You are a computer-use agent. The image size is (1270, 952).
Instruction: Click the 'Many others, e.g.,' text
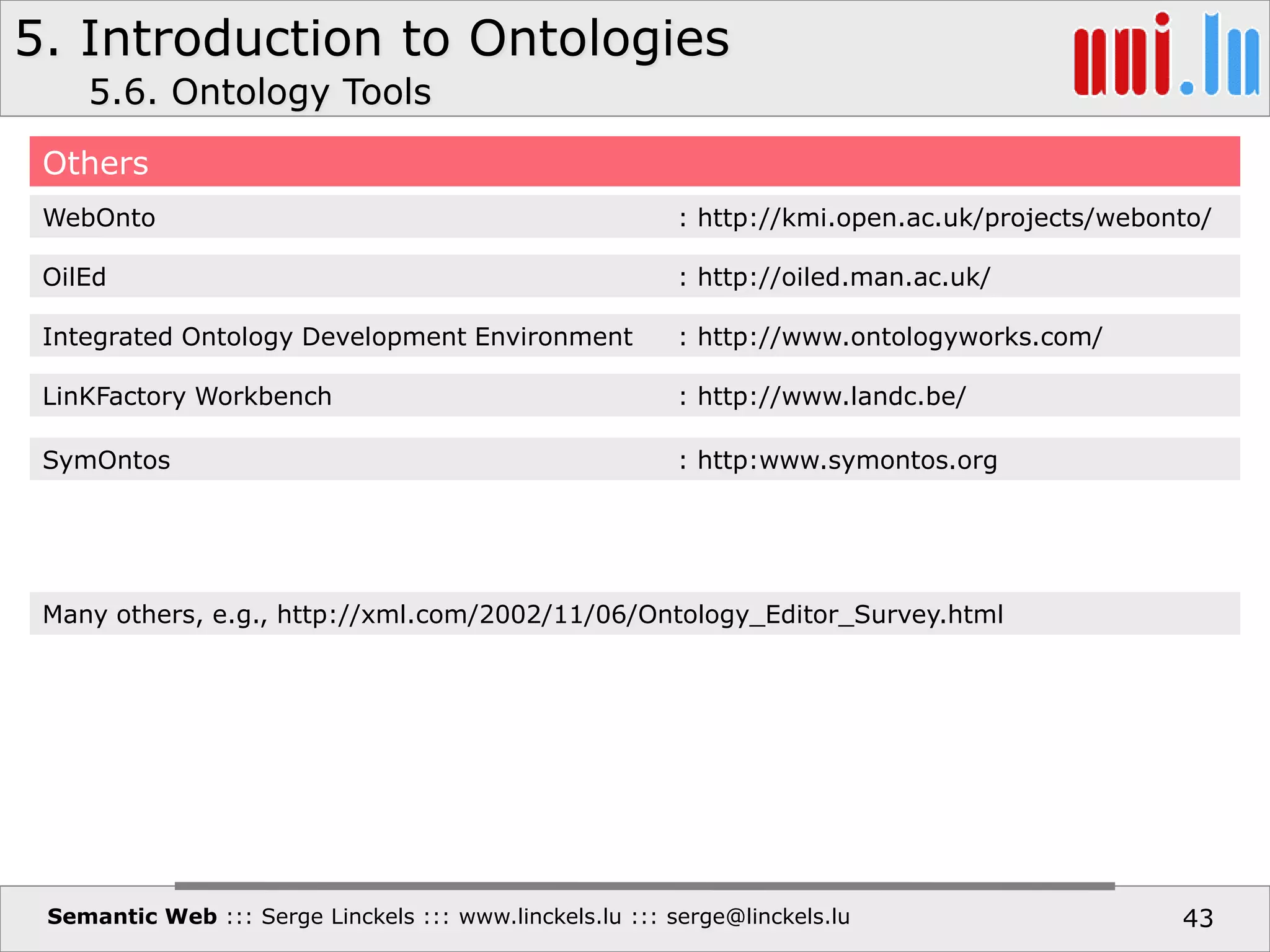pyautogui.click(x=155, y=614)
